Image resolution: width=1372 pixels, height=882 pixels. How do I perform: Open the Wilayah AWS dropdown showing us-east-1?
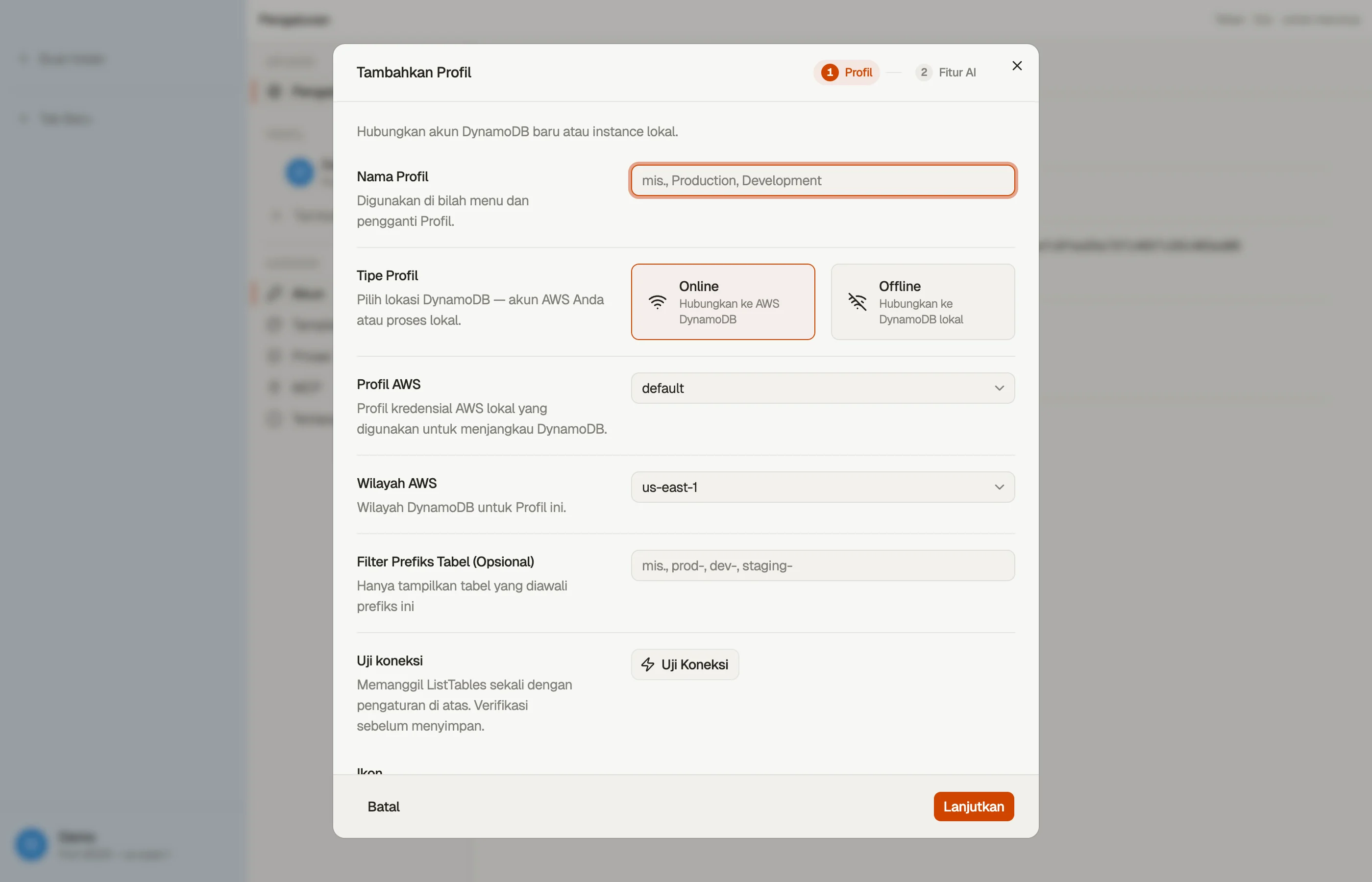tap(822, 488)
